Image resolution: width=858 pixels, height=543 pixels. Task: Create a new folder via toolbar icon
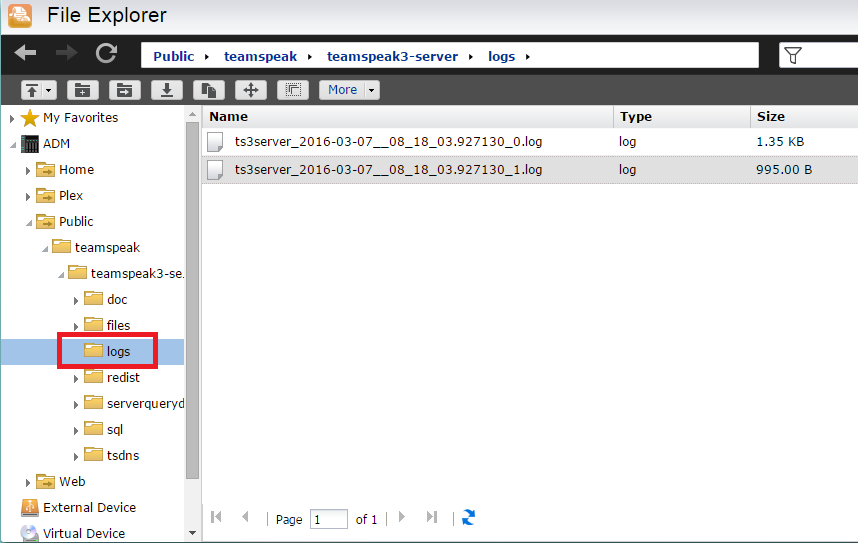83,90
